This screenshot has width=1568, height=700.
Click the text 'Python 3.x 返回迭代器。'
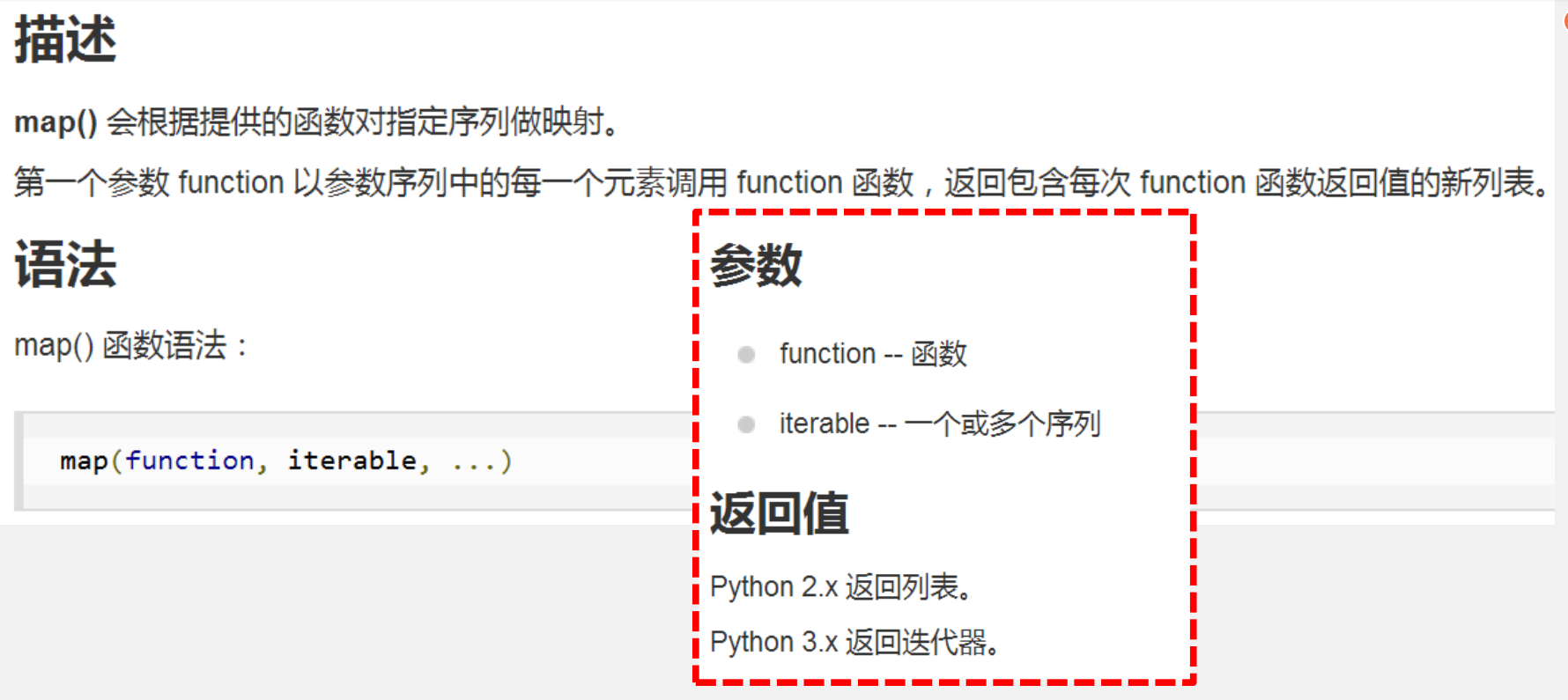point(856,642)
